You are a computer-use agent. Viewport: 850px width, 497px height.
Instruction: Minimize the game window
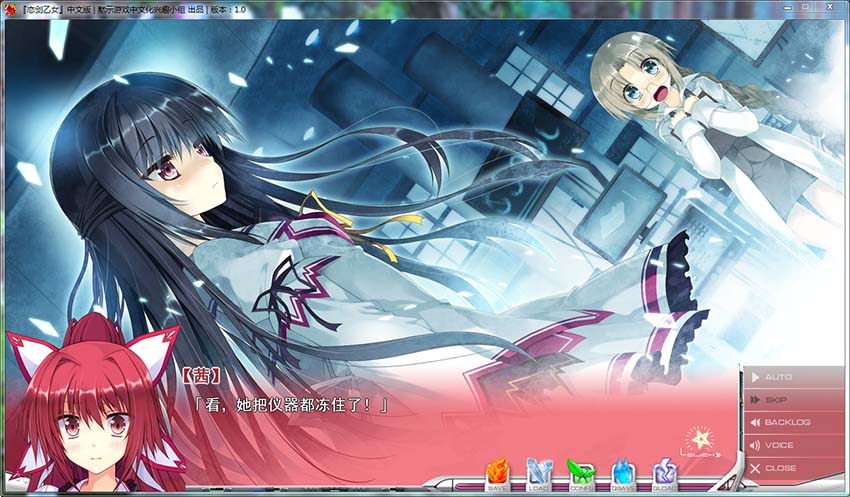pyautogui.click(x=784, y=7)
